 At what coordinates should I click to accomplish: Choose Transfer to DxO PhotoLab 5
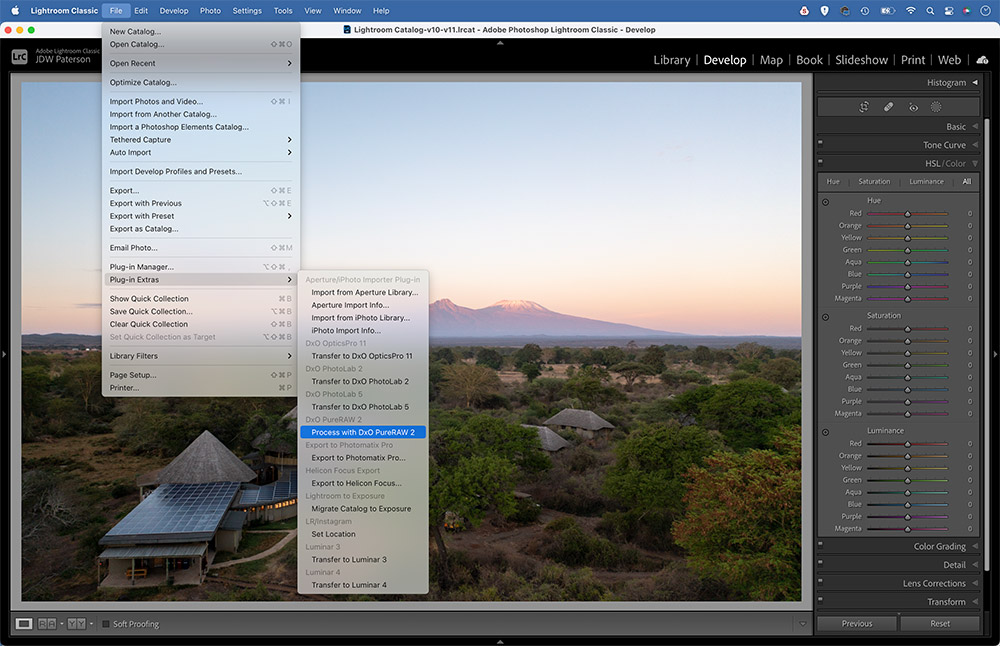pos(363,407)
